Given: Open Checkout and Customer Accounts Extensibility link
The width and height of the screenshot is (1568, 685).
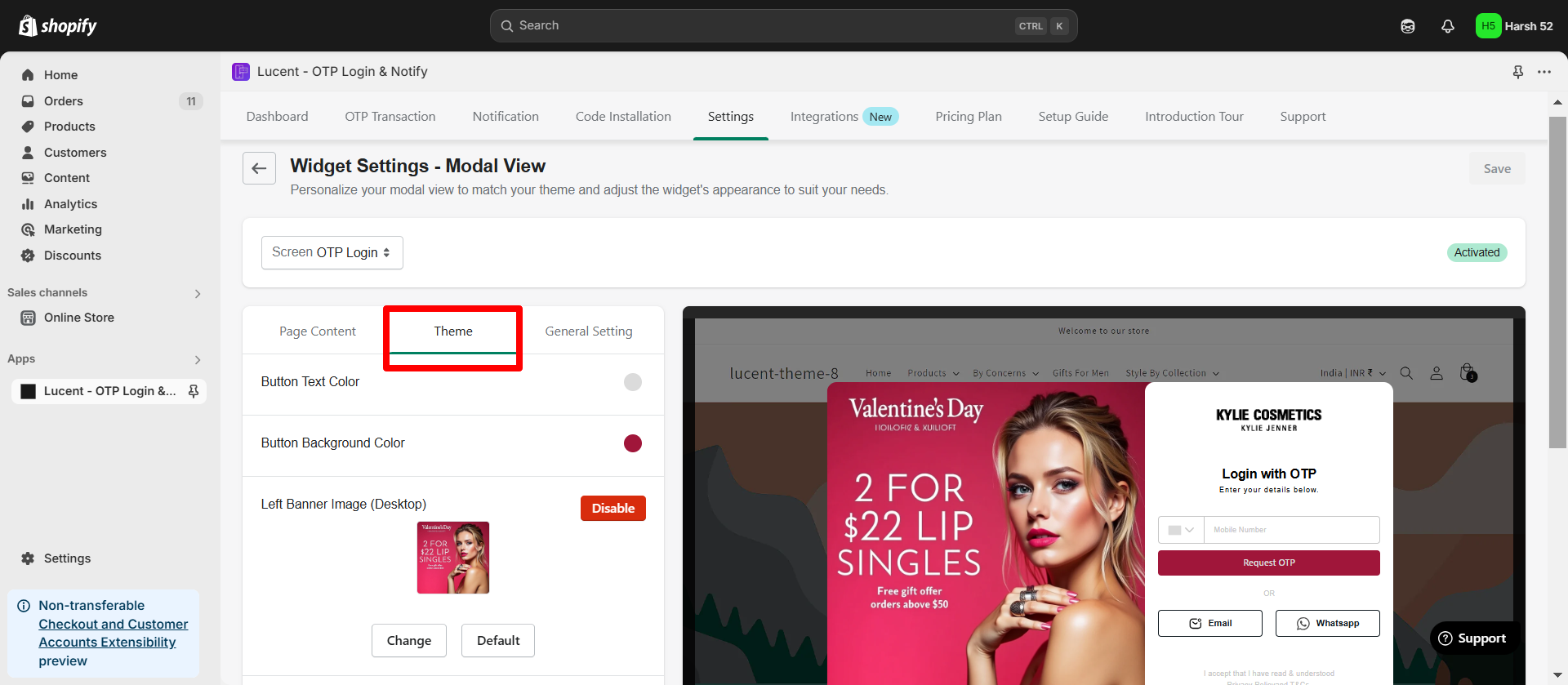Looking at the screenshot, I should [113, 634].
